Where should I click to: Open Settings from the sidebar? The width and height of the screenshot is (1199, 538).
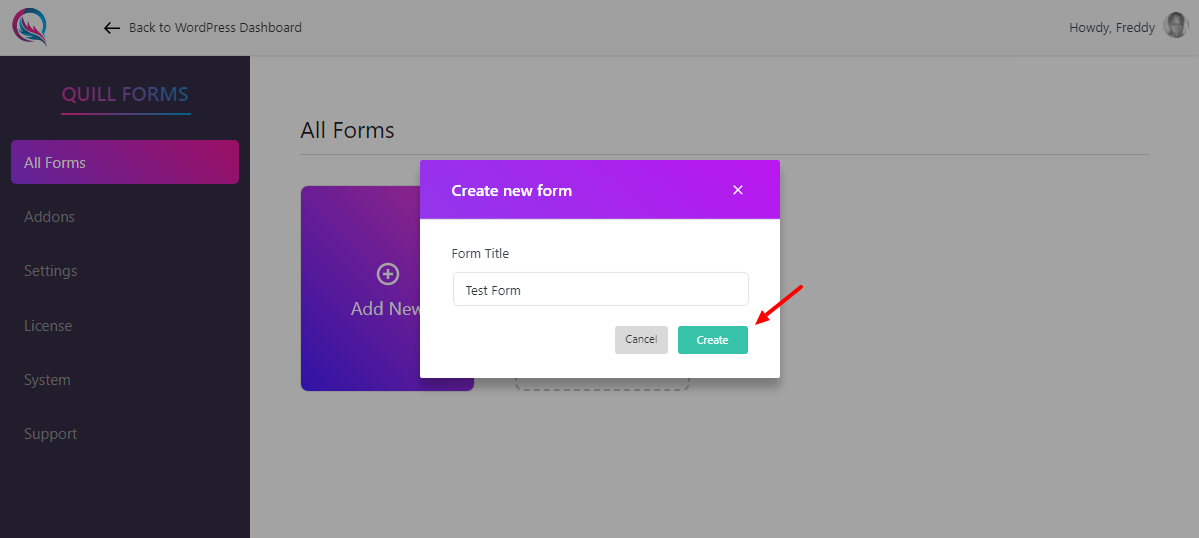click(51, 271)
